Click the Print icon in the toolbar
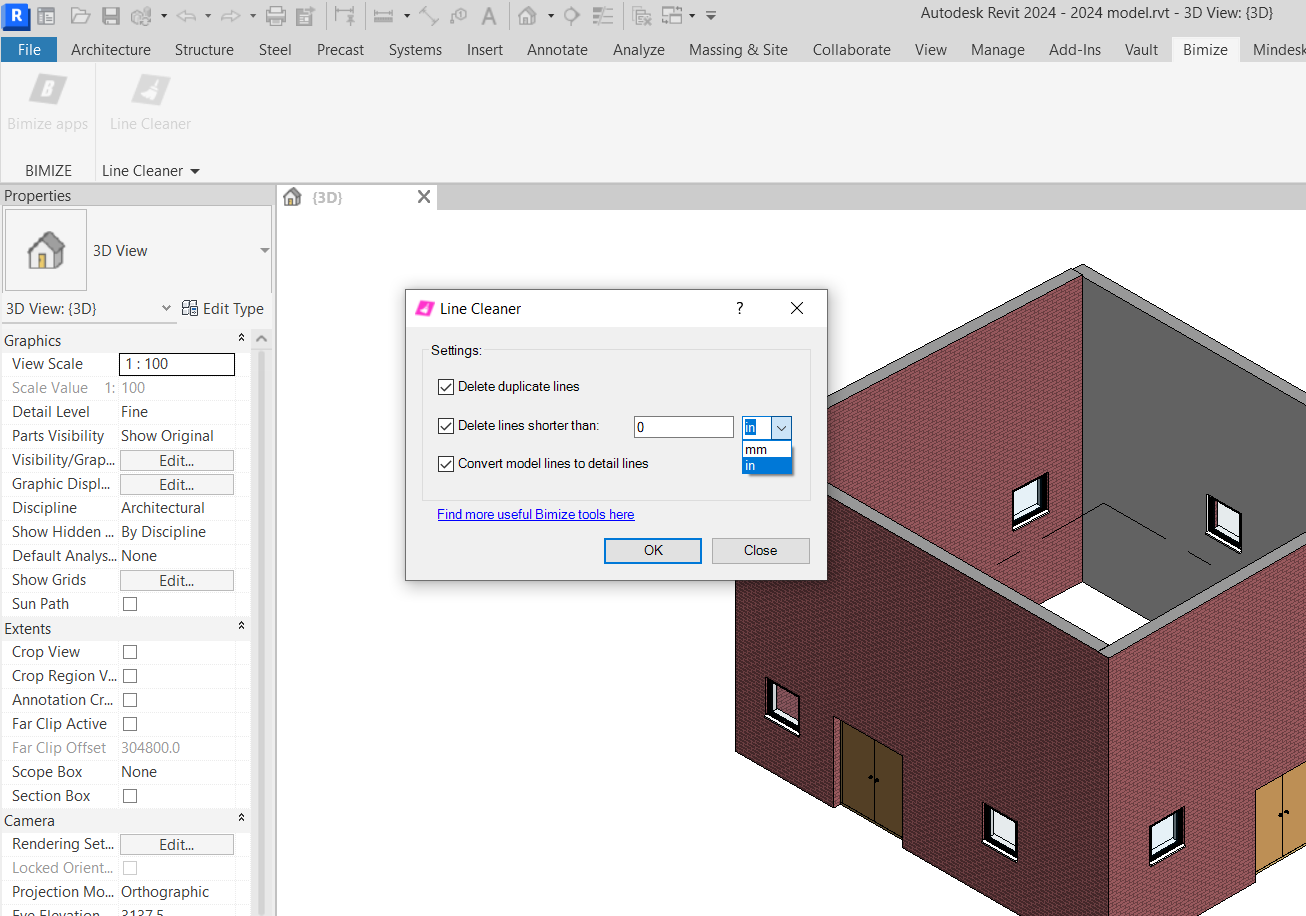1306x916 pixels. point(277,16)
